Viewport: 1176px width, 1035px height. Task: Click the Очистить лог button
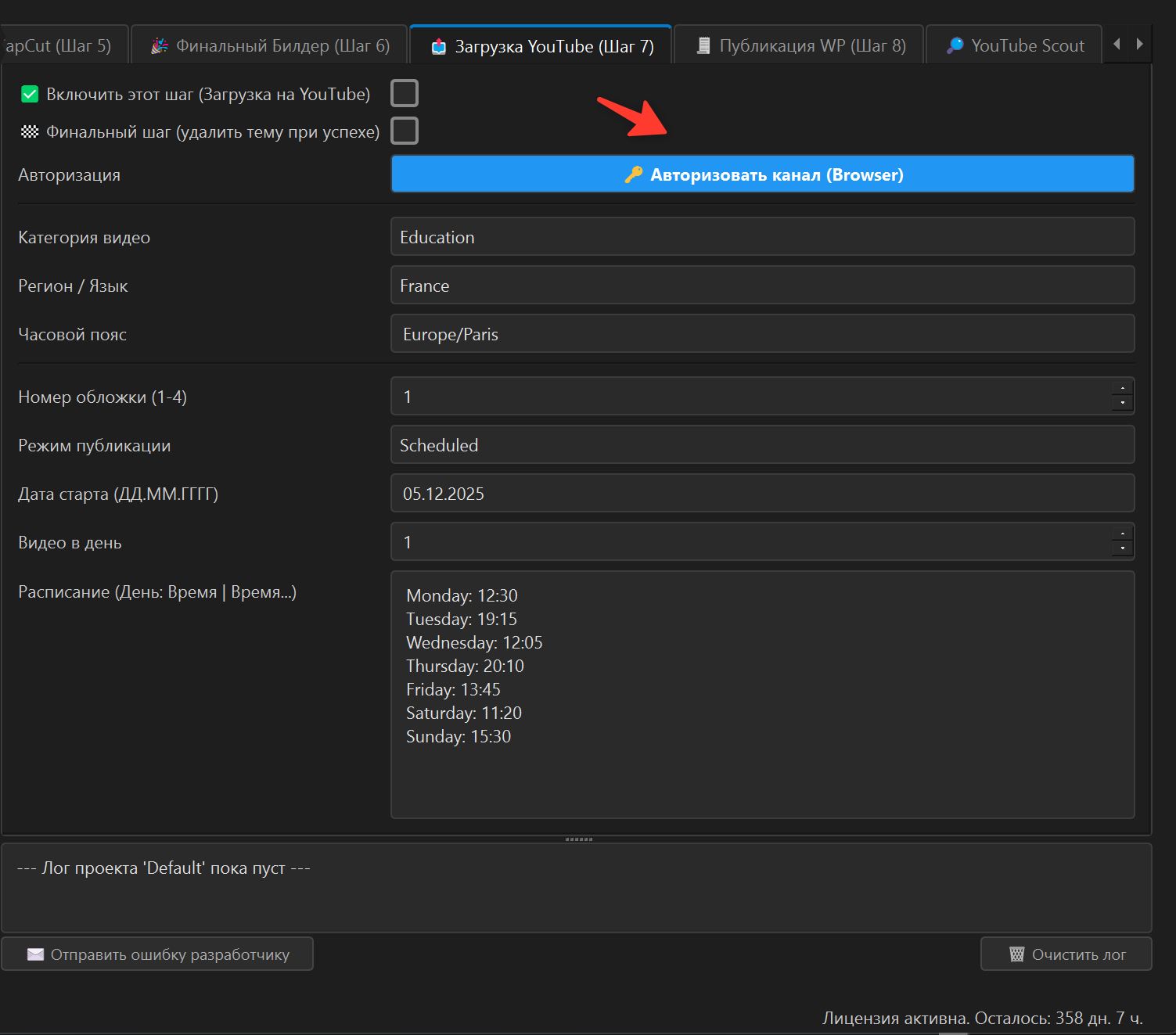tap(1066, 954)
